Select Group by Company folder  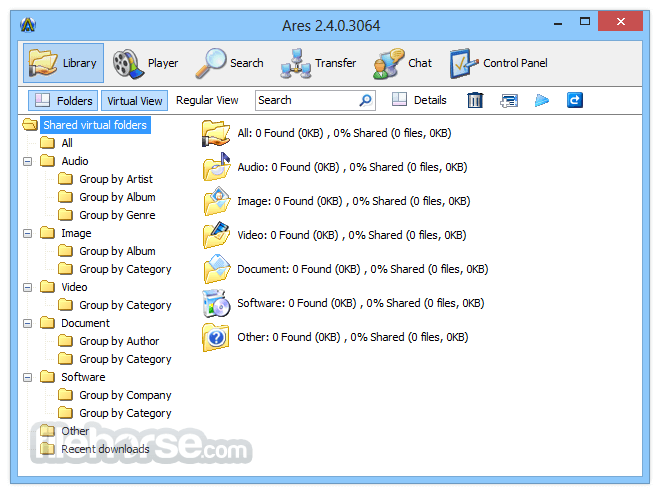pos(125,395)
